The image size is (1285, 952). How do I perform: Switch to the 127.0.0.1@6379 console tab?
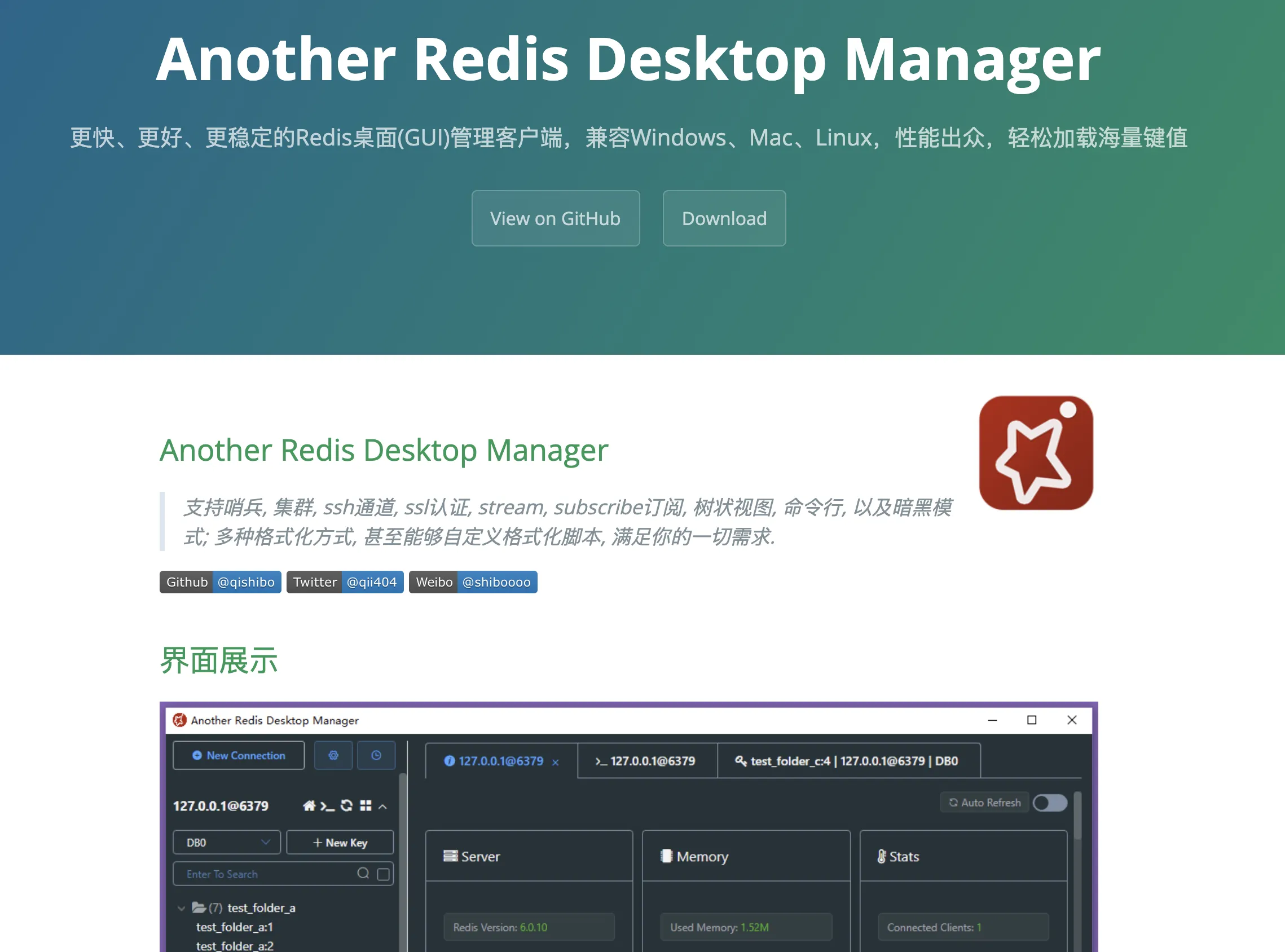click(647, 761)
